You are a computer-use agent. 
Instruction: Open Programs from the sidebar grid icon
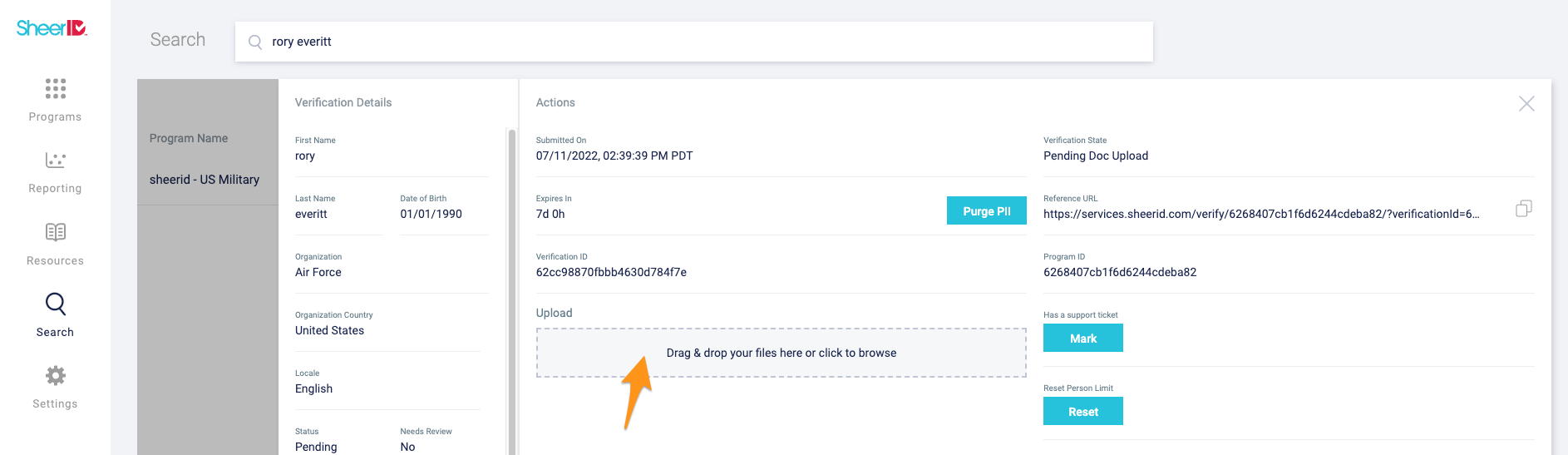55,89
